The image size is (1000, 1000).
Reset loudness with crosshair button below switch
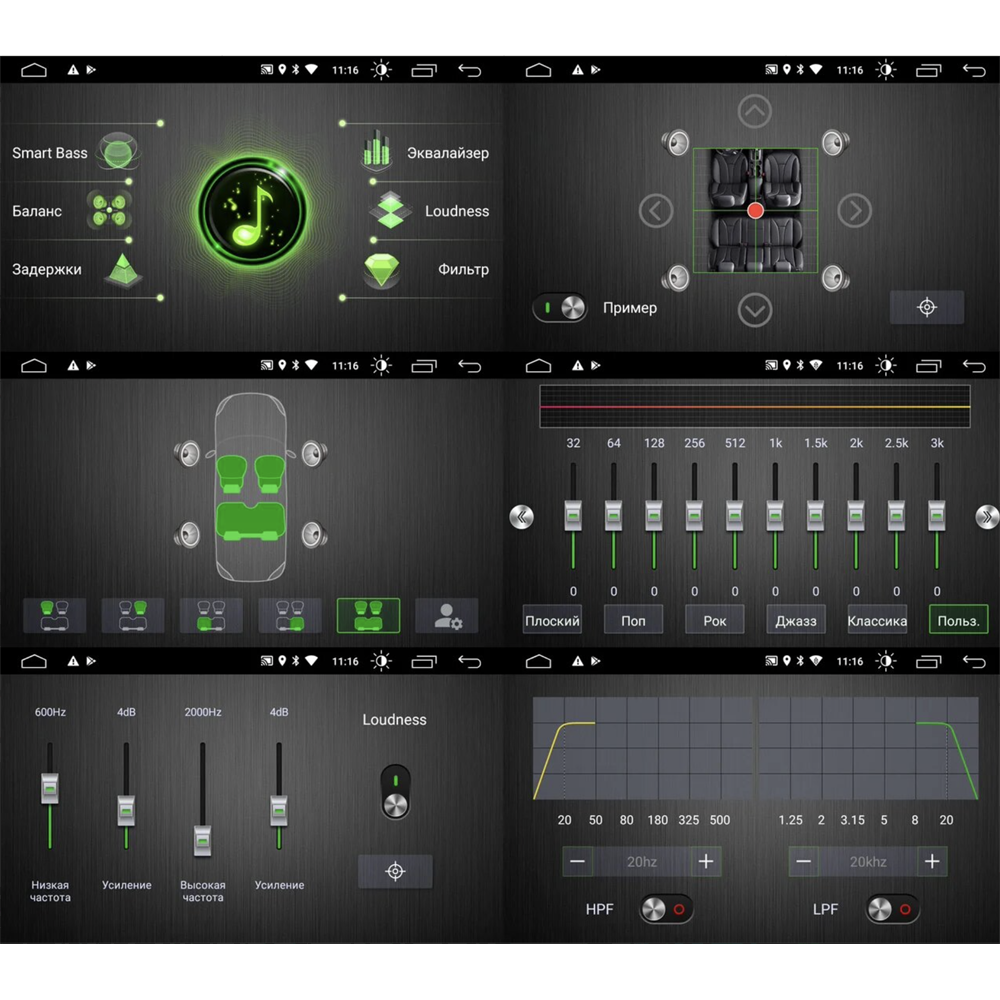(x=395, y=871)
